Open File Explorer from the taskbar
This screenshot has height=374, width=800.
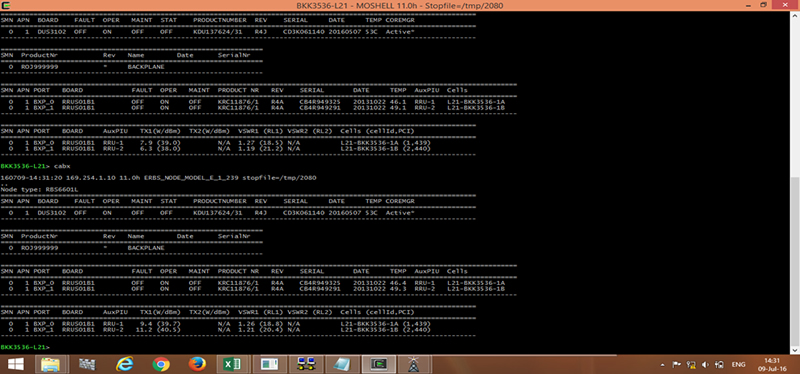[x=50, y=364]
